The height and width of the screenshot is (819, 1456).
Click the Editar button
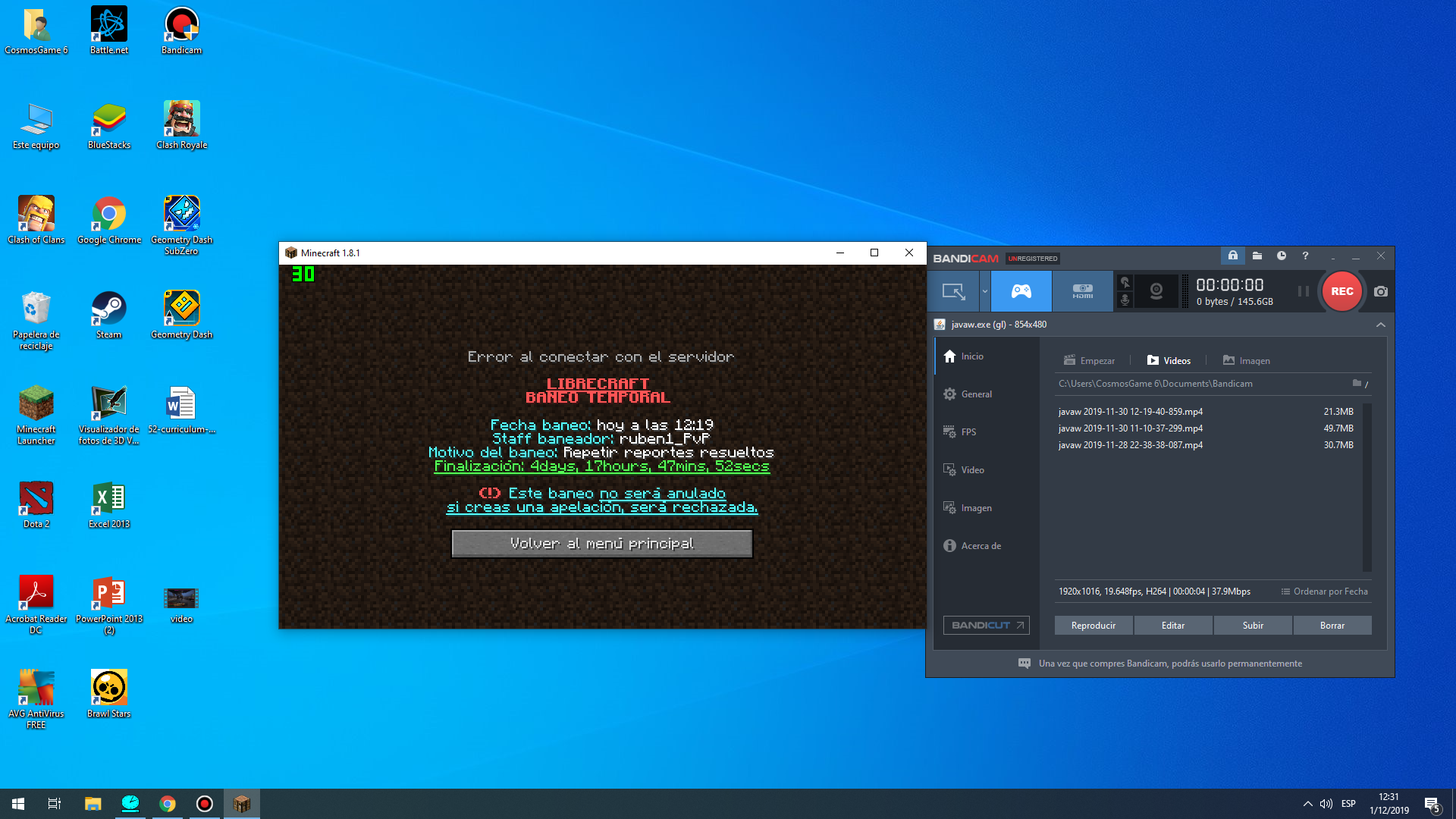tap(1173, 626)
